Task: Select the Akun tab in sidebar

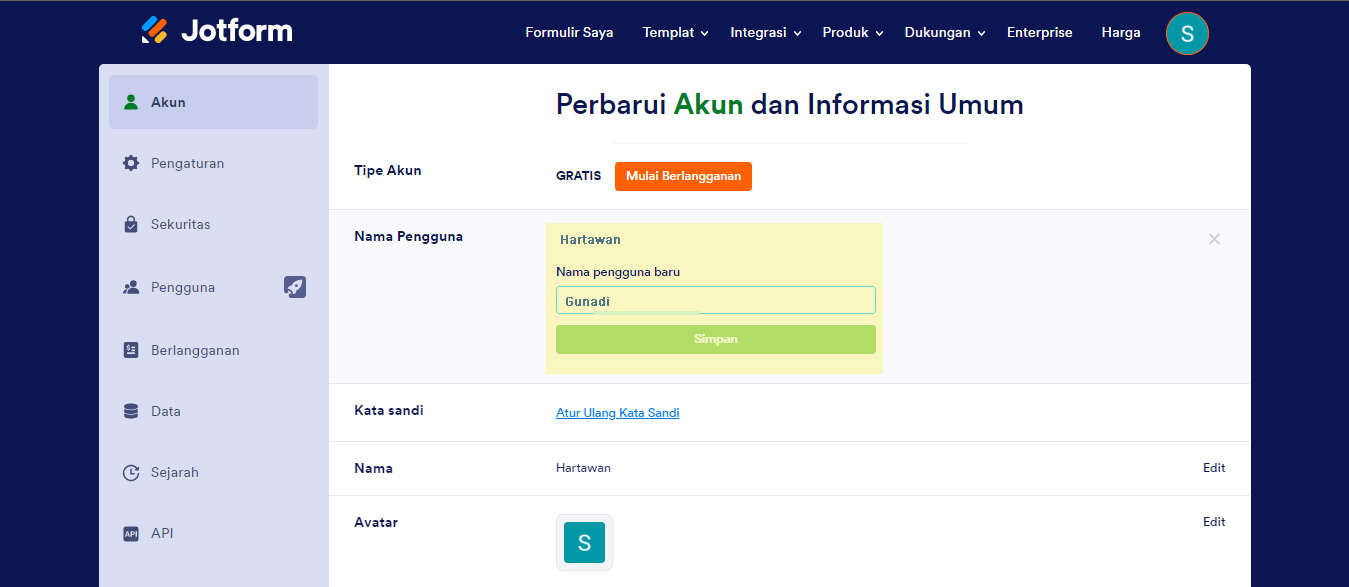Action: [x=213, y=102]
